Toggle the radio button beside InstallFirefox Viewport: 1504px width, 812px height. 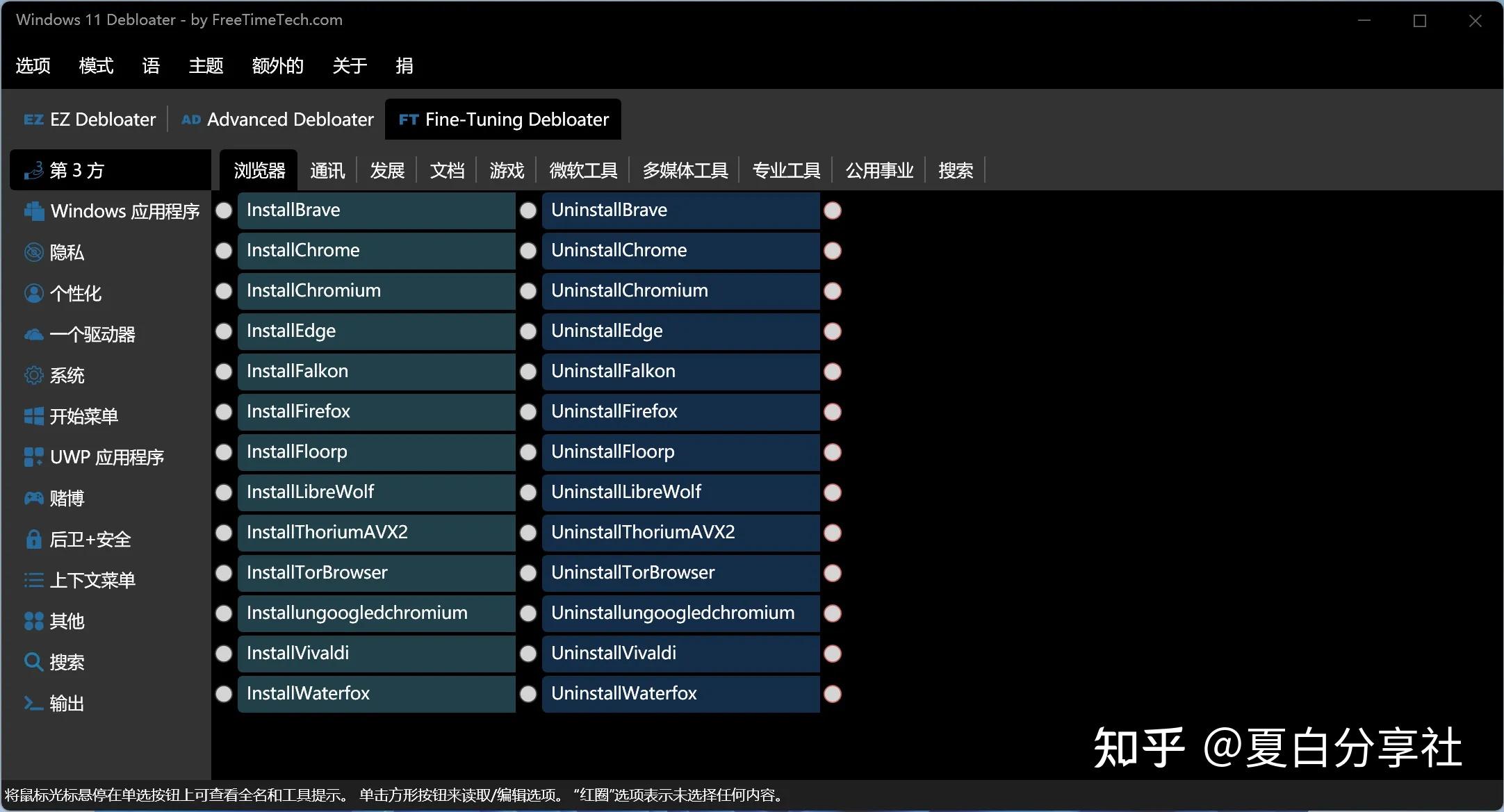pos(224,412)
